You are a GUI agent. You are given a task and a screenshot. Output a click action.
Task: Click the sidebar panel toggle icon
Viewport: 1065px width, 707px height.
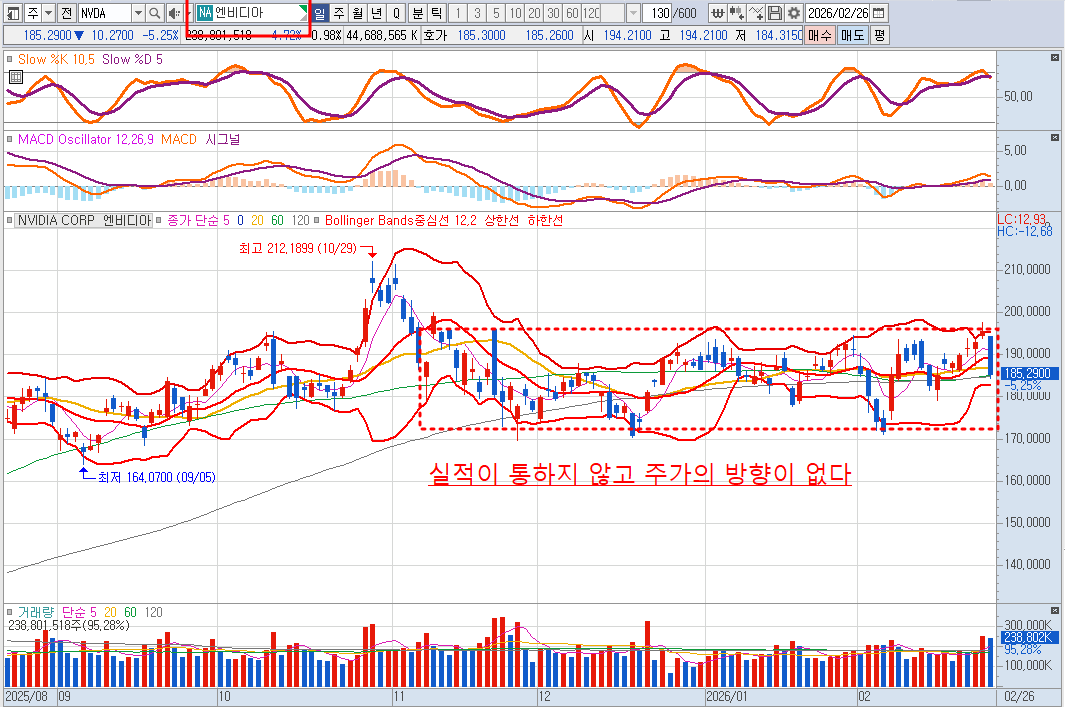(x=12, y=13)
